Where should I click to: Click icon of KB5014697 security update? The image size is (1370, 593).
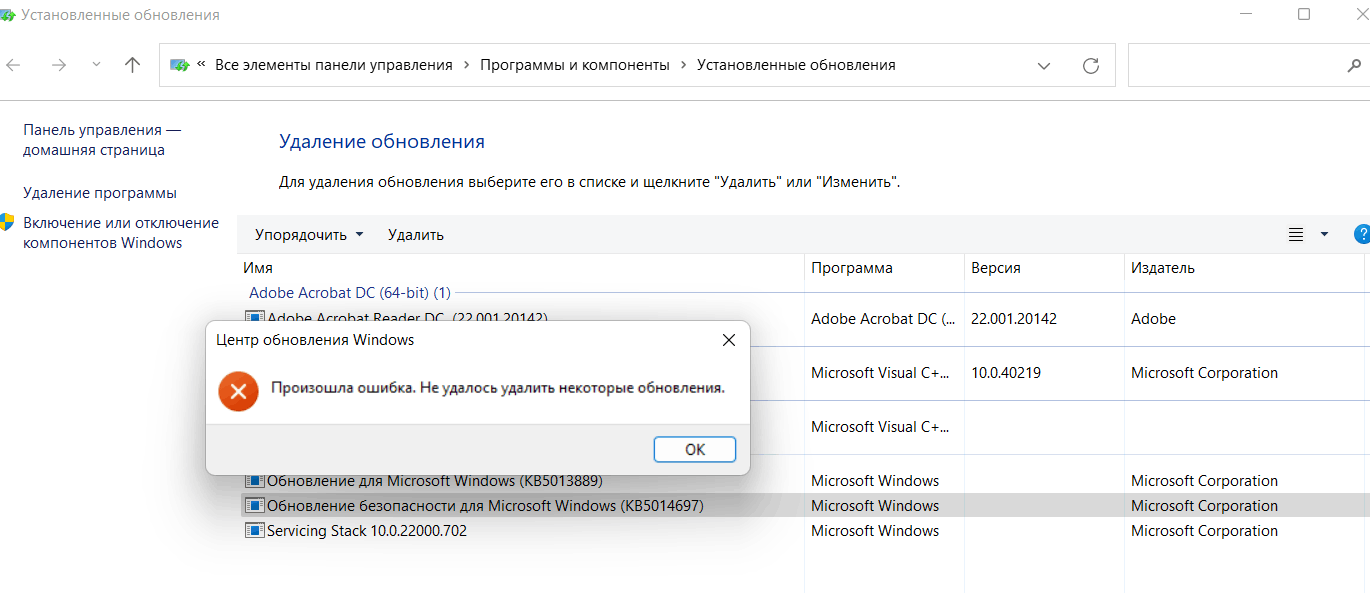coord(254,506)
